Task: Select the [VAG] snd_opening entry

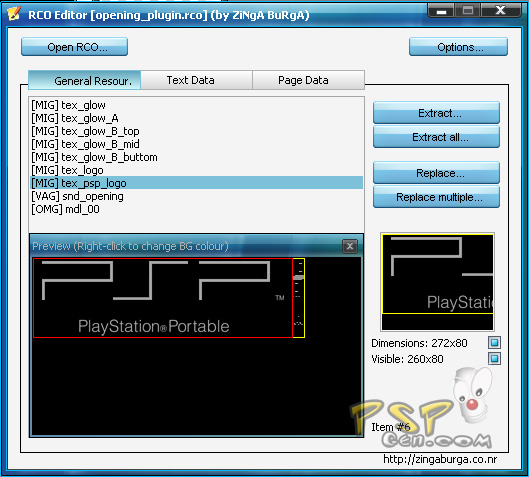Action: point(196,196)
